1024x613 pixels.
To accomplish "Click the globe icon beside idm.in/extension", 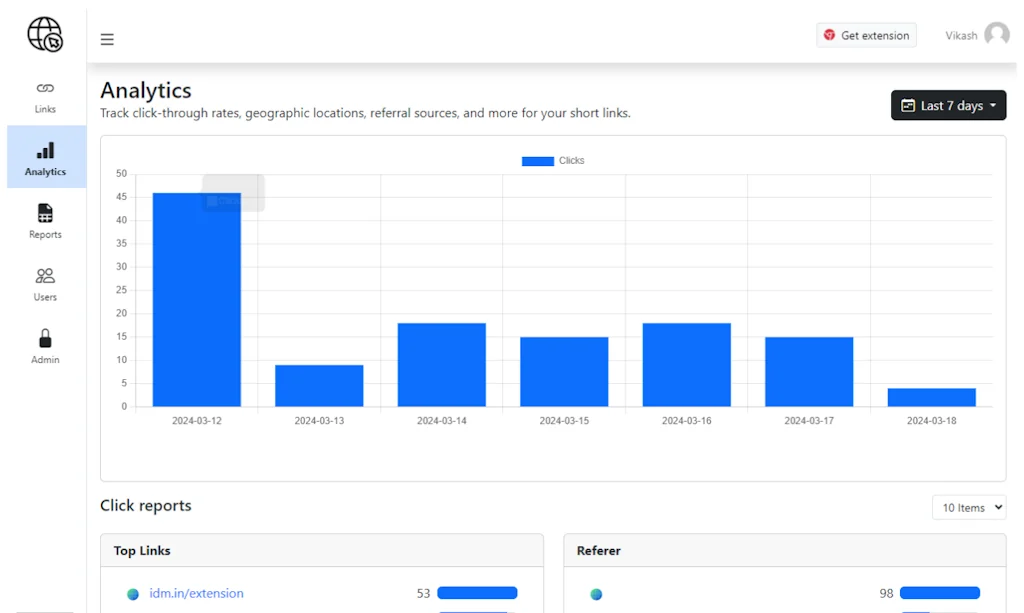I will coord(133,594).
